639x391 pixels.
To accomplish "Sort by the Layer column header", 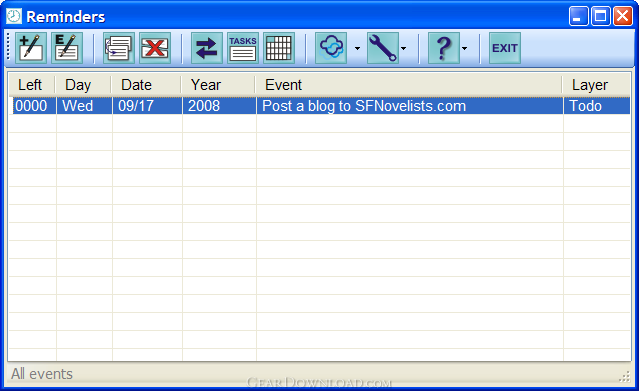I will pyautogui.click(x=596, y=85).
